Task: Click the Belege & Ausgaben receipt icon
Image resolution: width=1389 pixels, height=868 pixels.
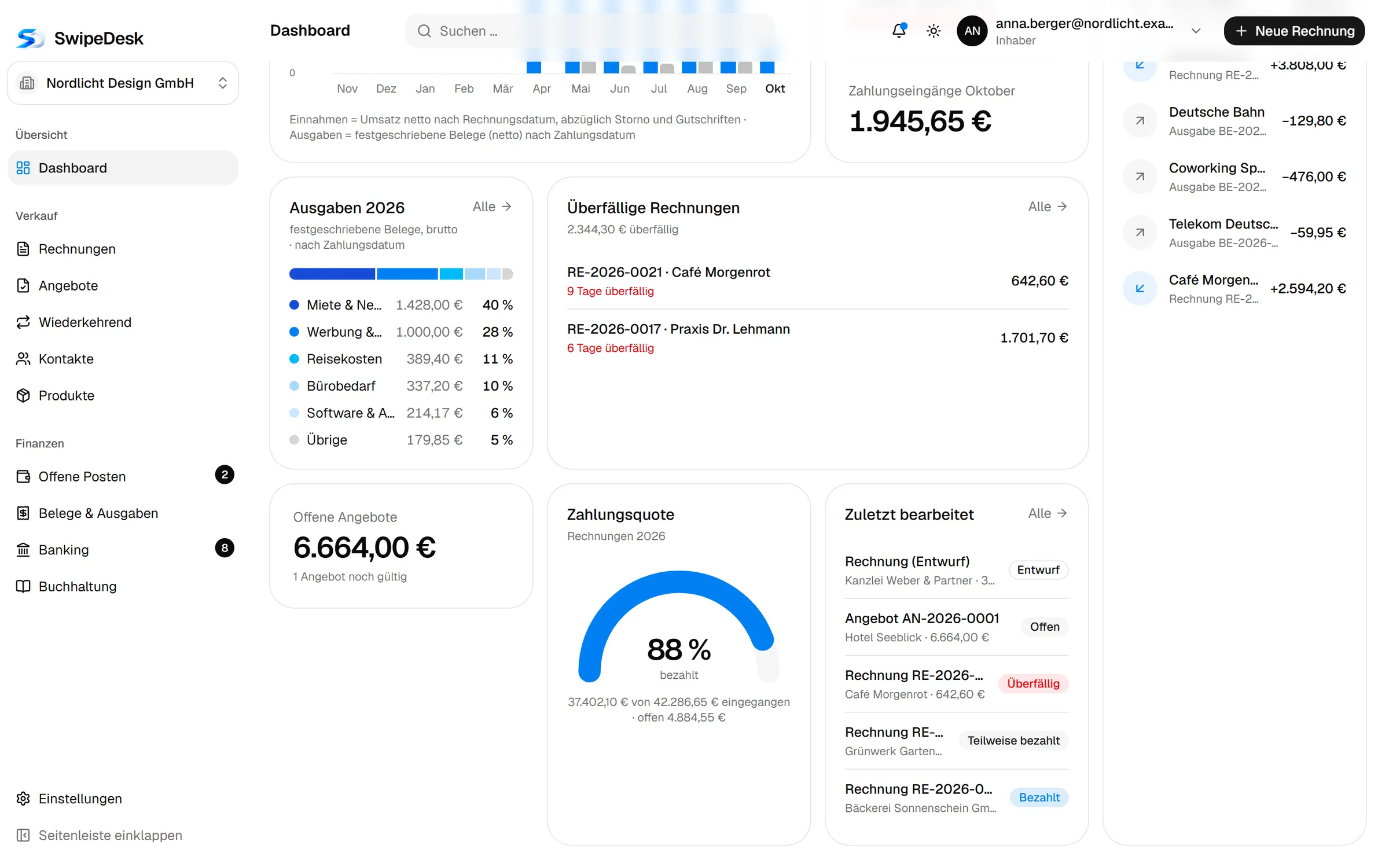Action: click(23, 513)
